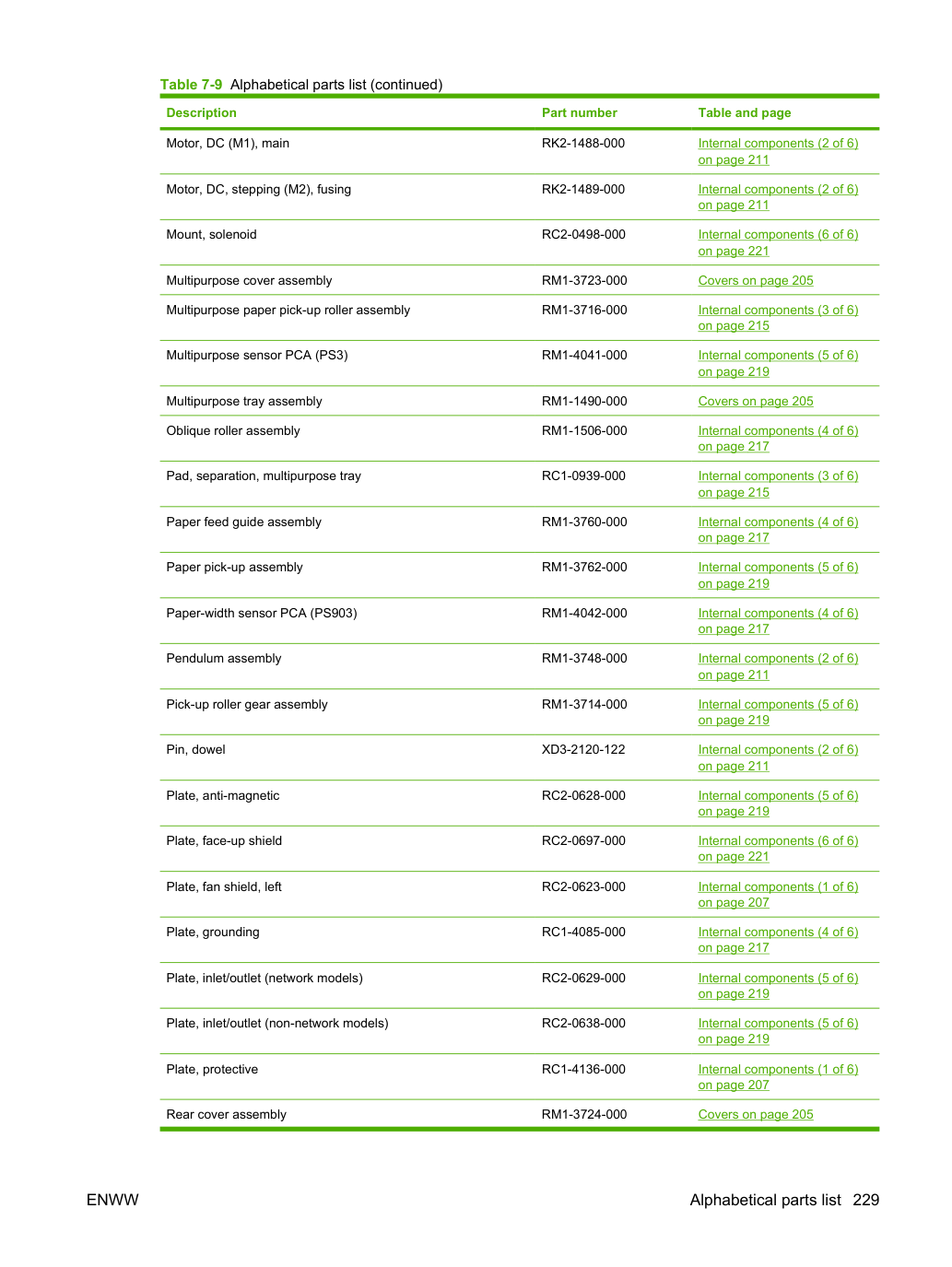Open Oblique roller assembly page 217 link
This screenshot has height=1267, width=952.
click(778, 439)
